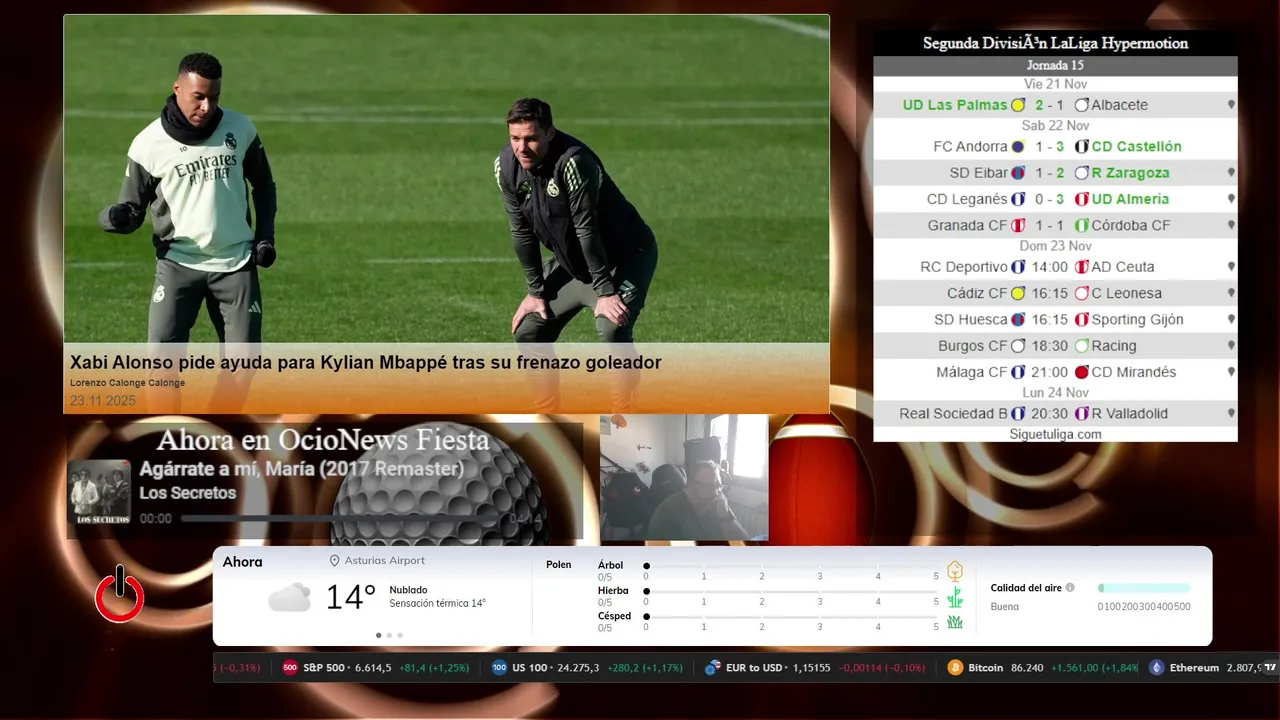1280x720 pixels.
Task: Click the Los Secretos album cover
Action: (99, 492)
